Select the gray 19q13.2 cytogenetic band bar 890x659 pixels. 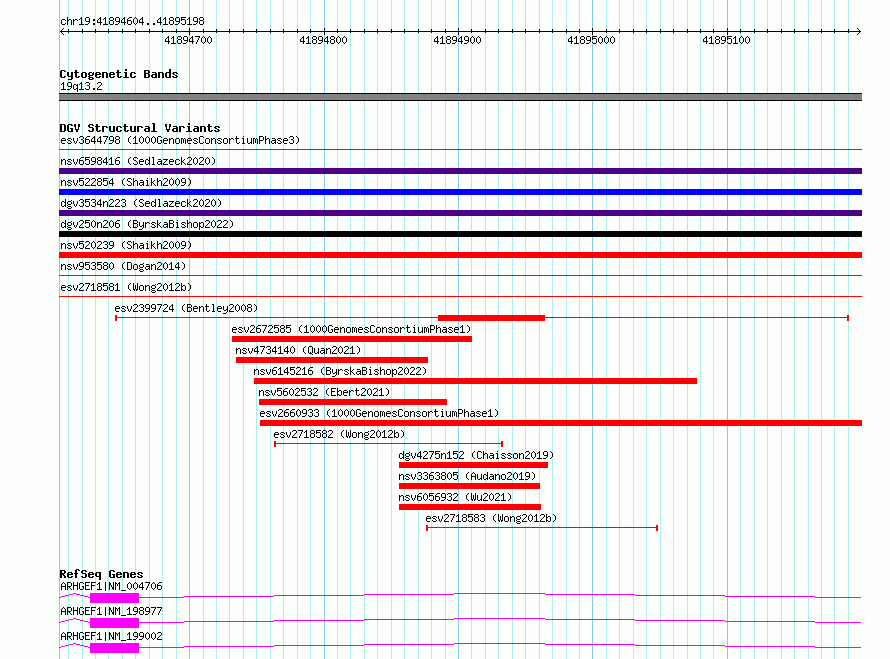(460, 97)
